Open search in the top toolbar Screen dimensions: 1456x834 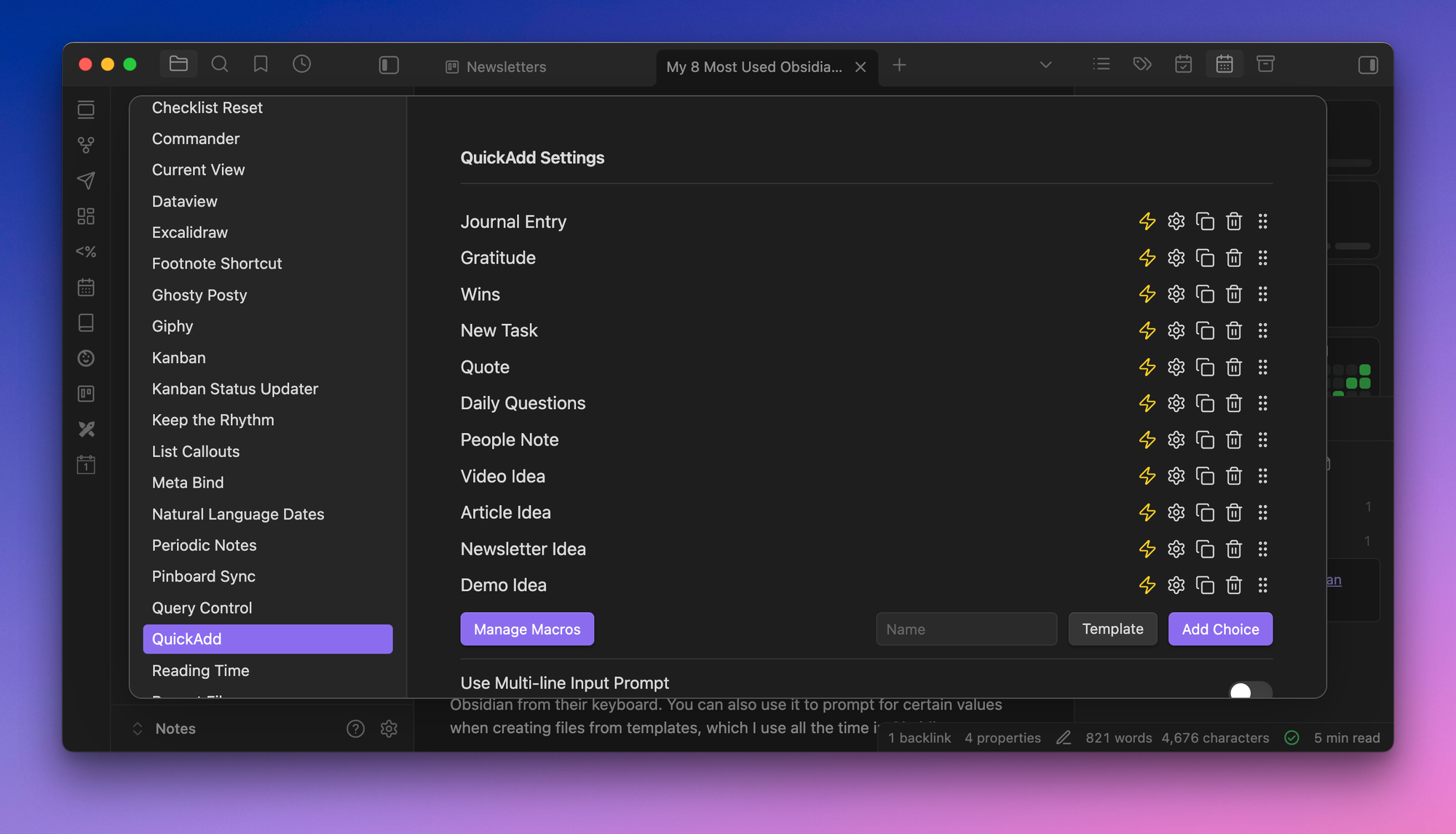pyautogui.click(x=219, y=65)
